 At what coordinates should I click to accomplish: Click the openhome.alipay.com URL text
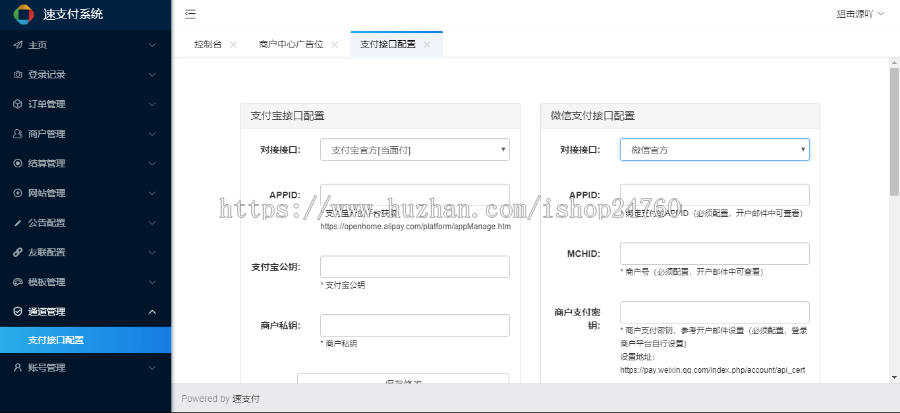tap(416, 227)
